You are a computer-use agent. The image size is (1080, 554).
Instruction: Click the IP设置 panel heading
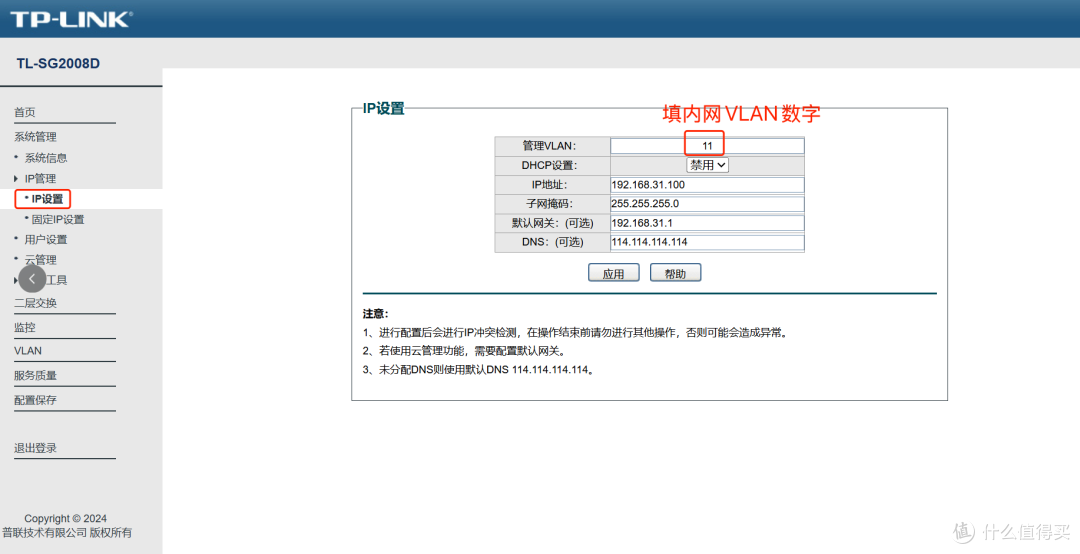pos(384,109)
